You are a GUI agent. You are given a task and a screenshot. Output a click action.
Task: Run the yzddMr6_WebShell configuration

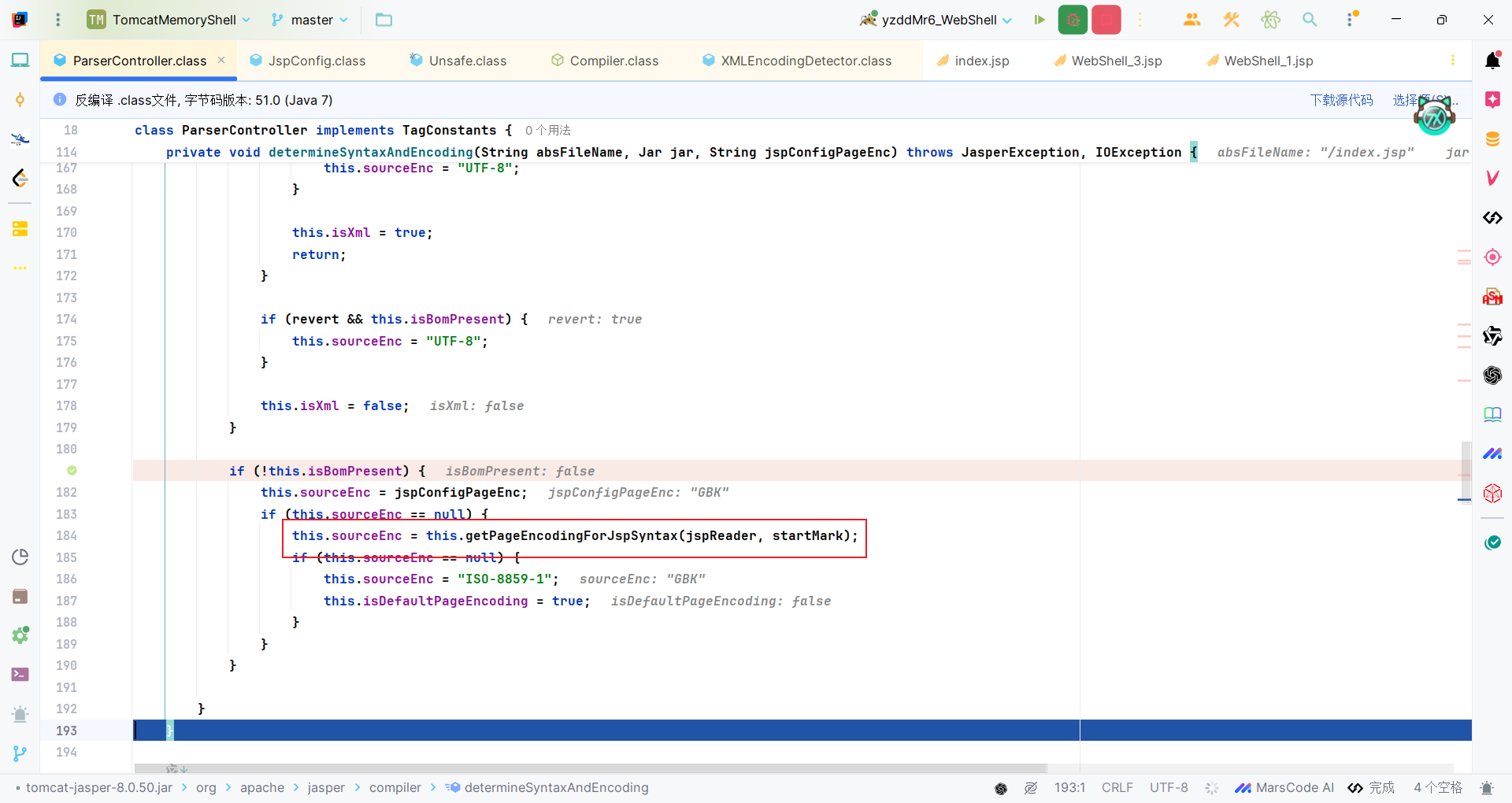[x=1039, y=20]
